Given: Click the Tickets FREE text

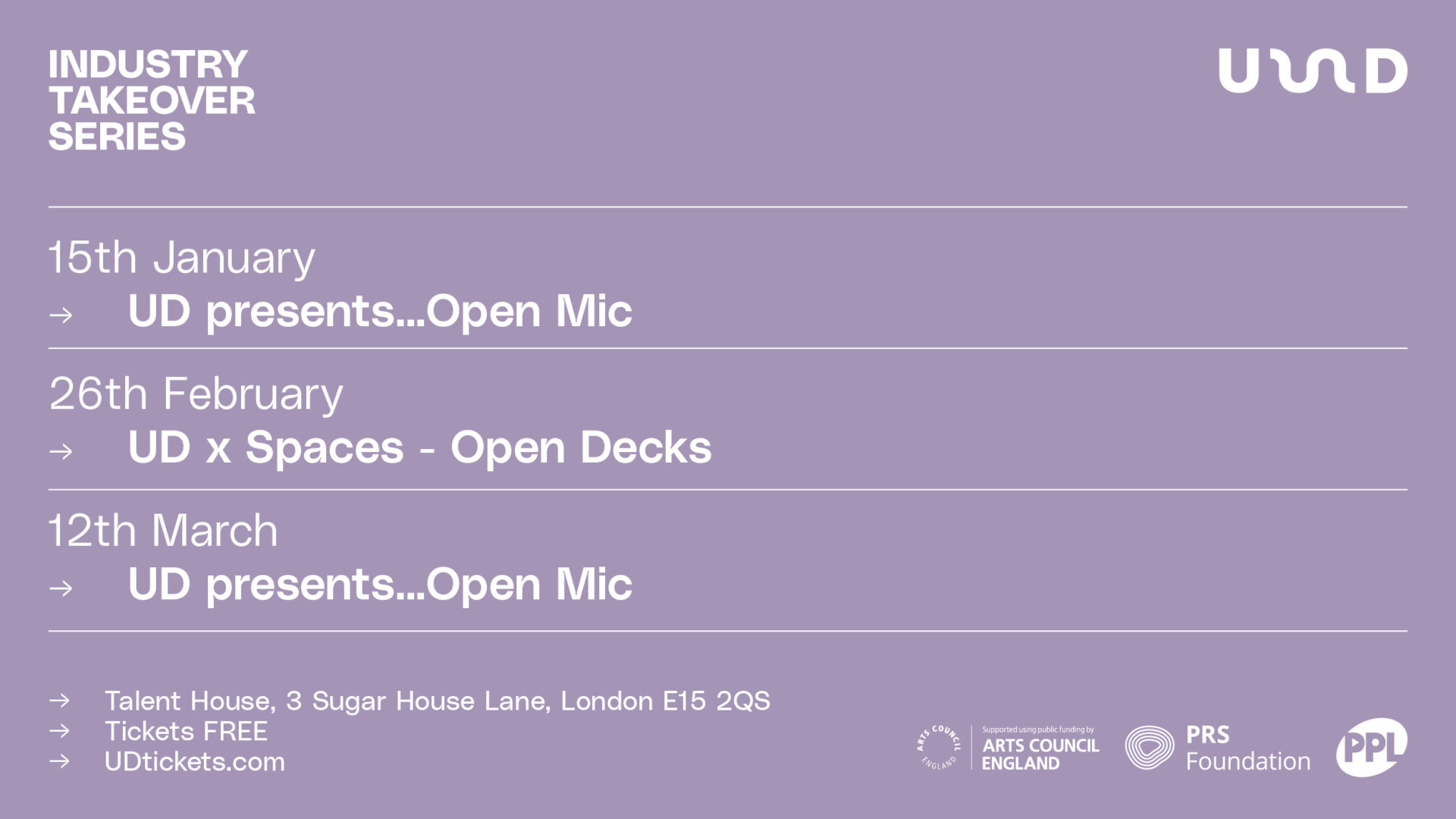Looking at the screenshot, I should click(x=186, y=731).
